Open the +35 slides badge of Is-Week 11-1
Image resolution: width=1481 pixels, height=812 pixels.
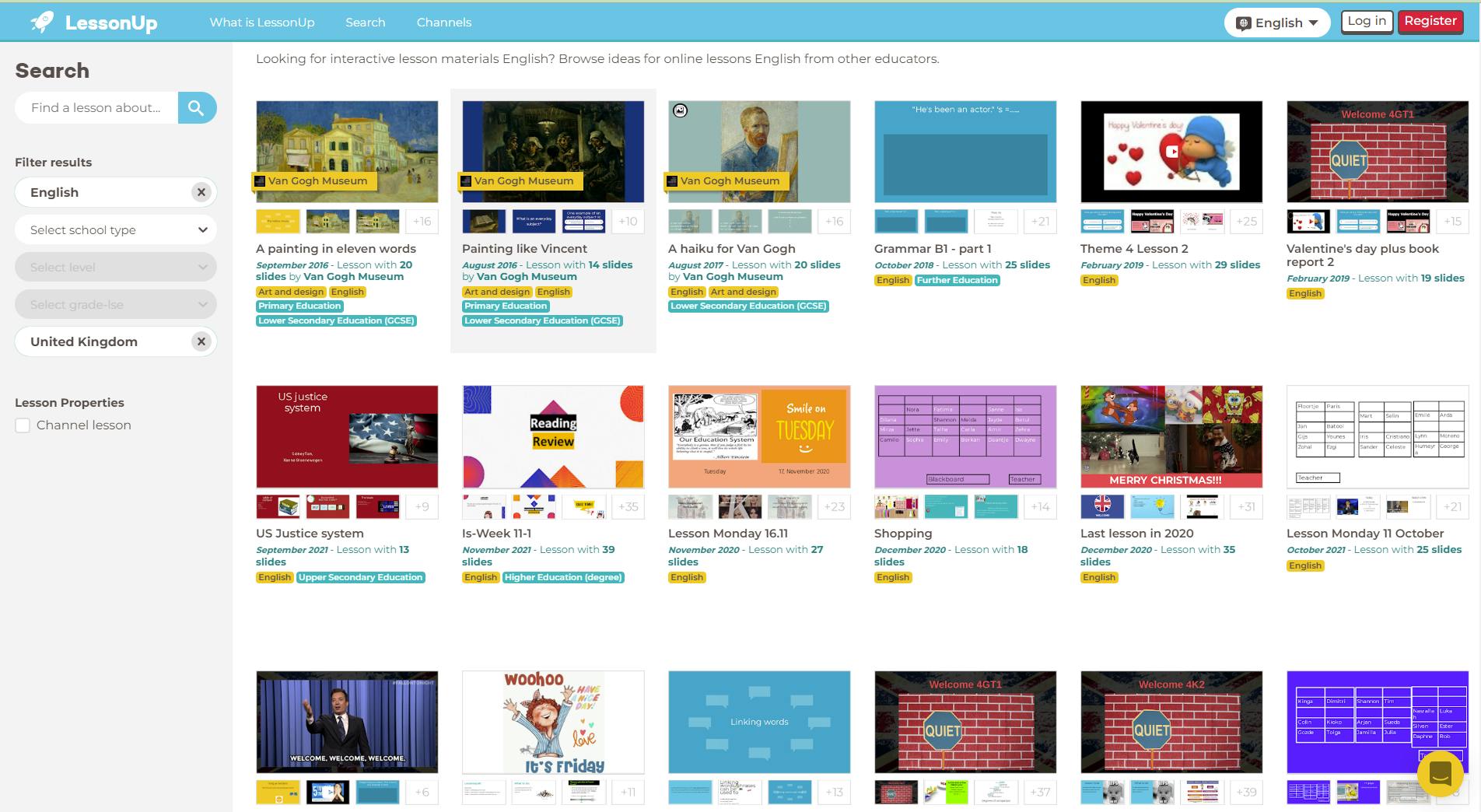628,506
